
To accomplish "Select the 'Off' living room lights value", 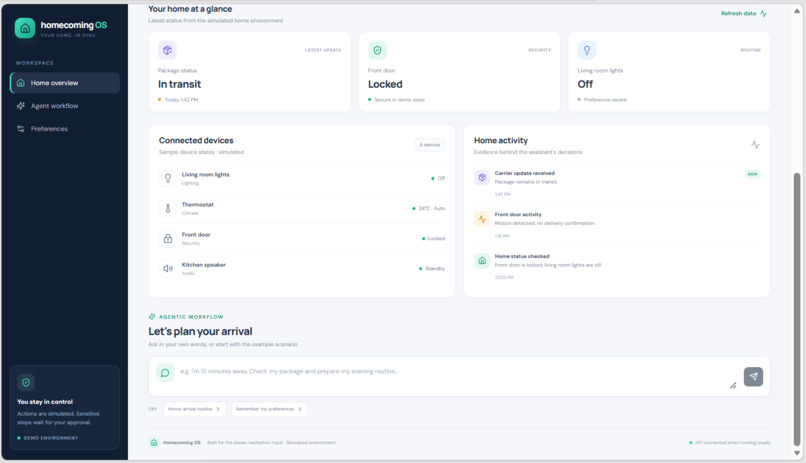I will pos(585,84).
